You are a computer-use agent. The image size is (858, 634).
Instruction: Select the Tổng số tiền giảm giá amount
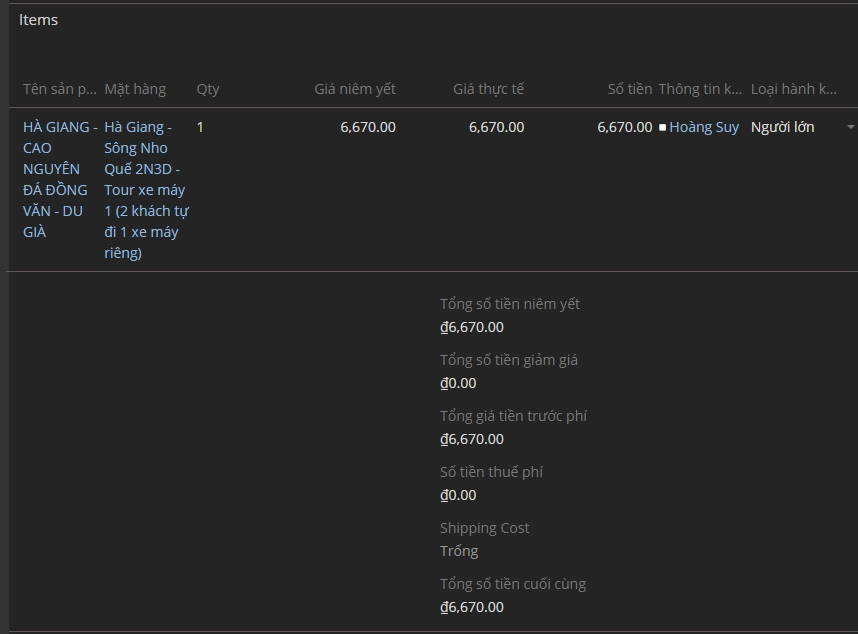tap(458, 383)
